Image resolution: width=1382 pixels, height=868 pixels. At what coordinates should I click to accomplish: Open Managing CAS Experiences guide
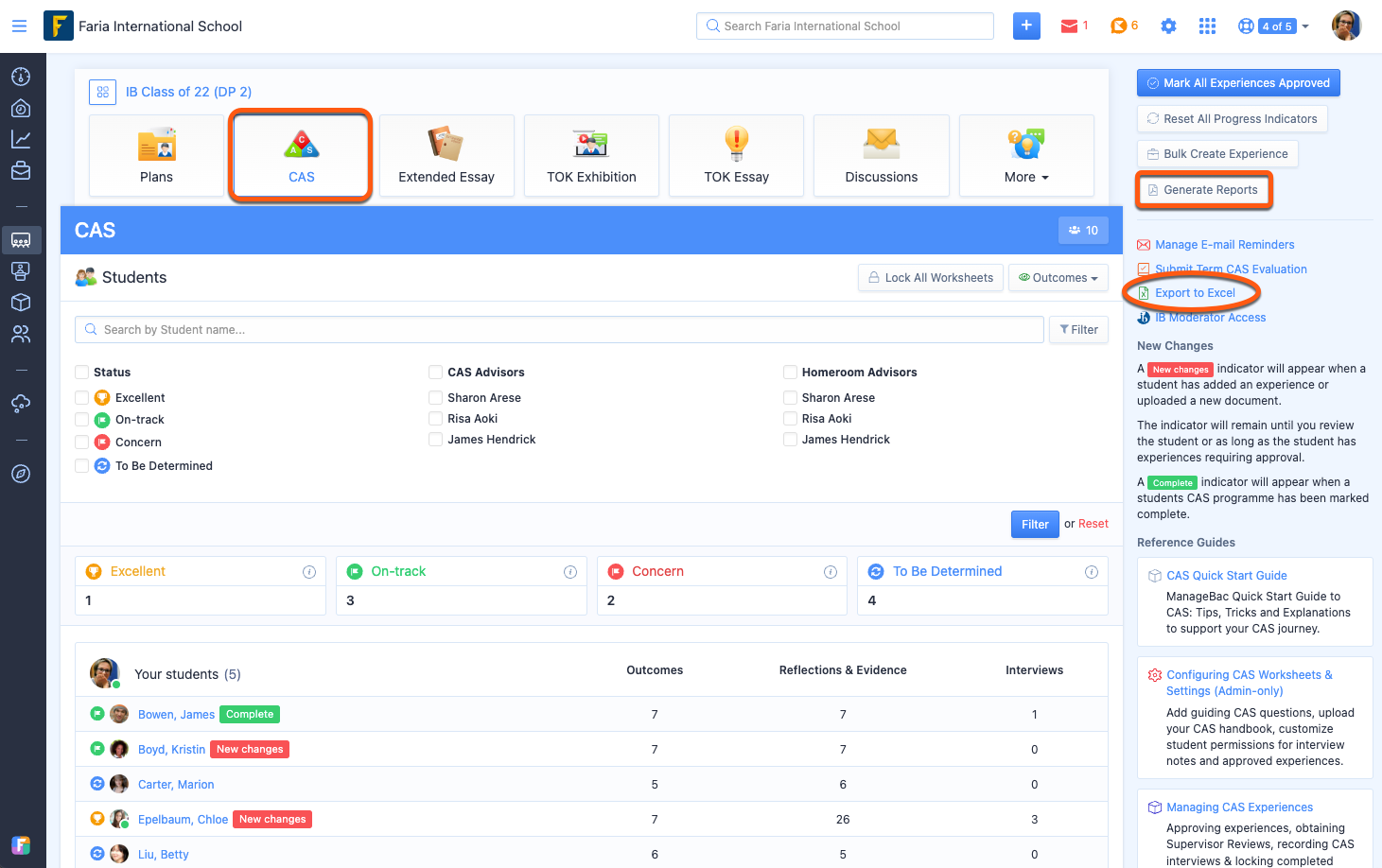click(x=1239, y=807)
